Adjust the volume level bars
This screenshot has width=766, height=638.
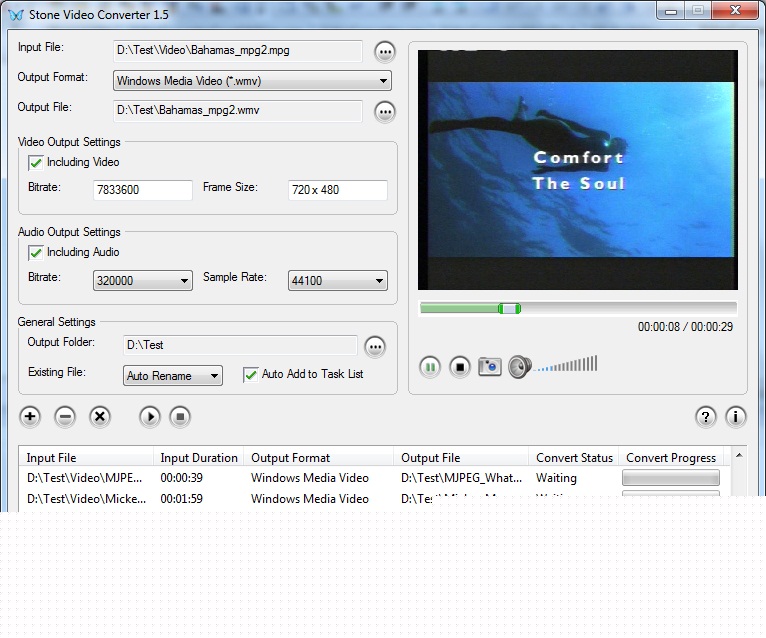tap(566, 364)
